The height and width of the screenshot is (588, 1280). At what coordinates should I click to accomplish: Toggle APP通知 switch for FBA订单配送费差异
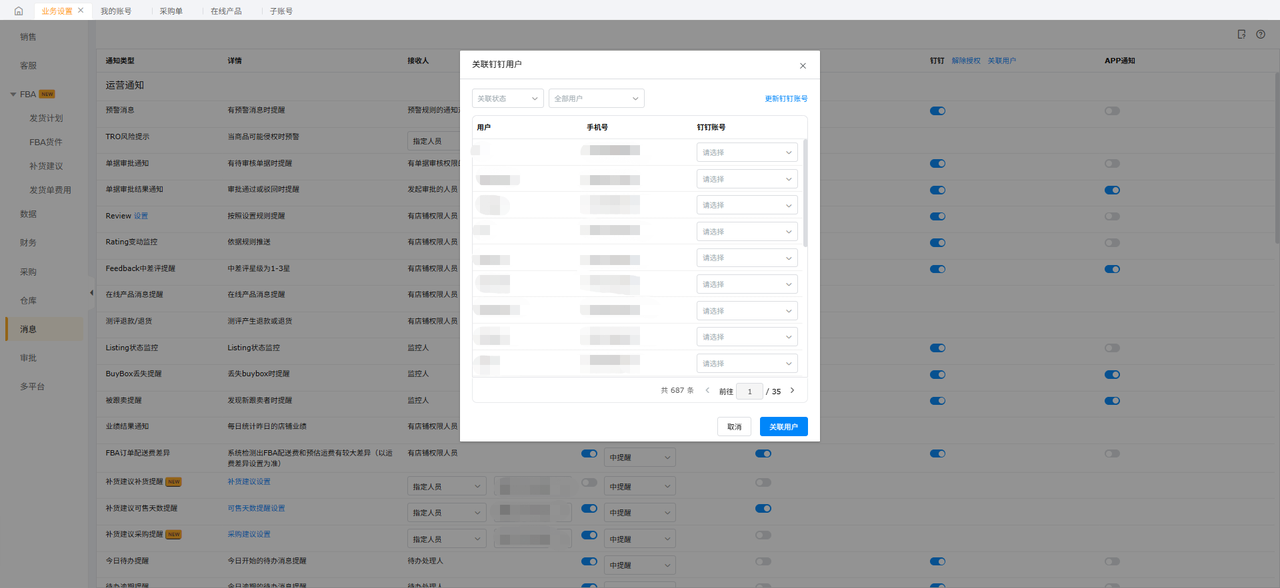pos(1112,453)
